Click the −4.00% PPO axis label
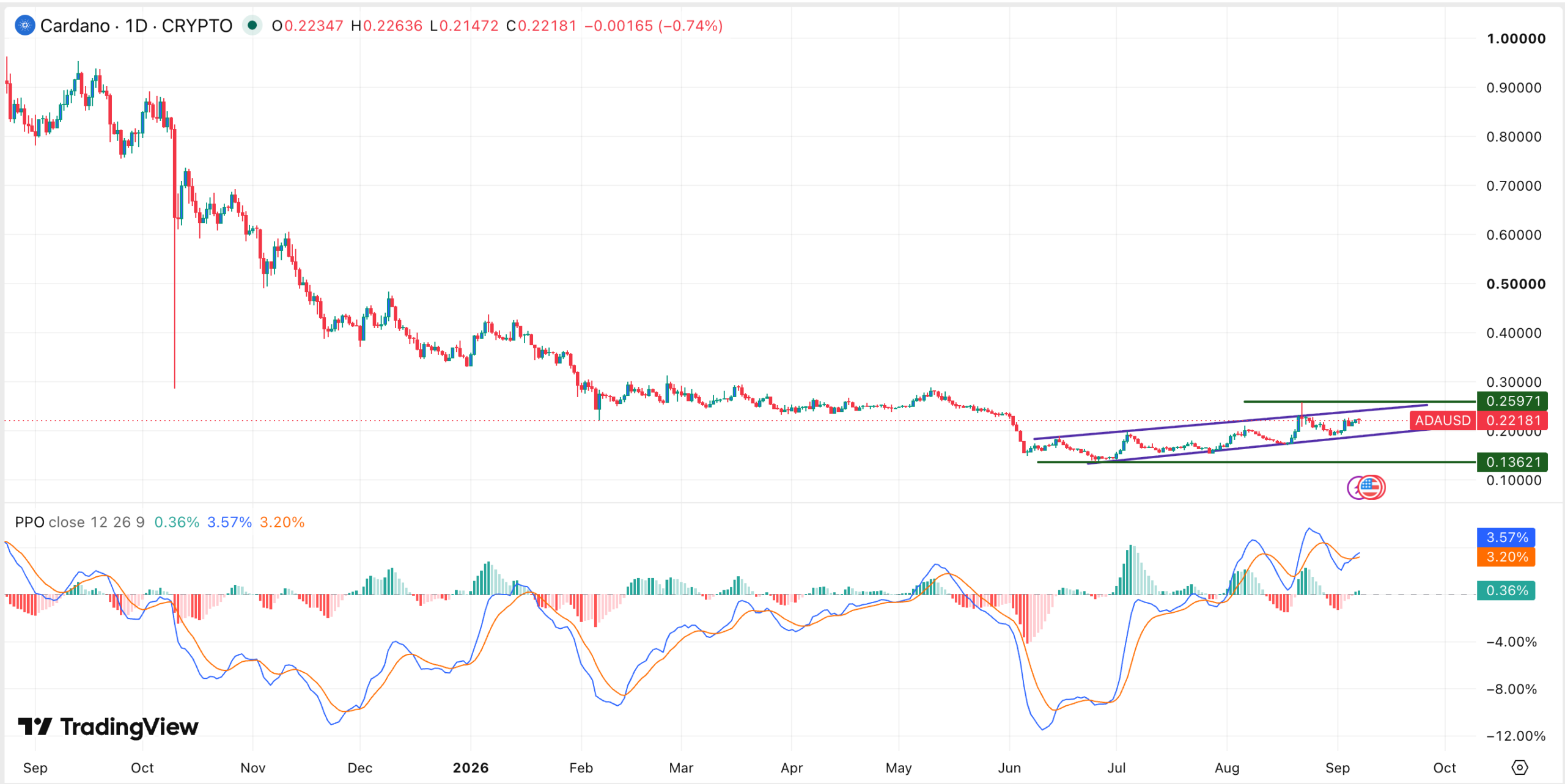The image size is (1565, 784). (1512, 642)
